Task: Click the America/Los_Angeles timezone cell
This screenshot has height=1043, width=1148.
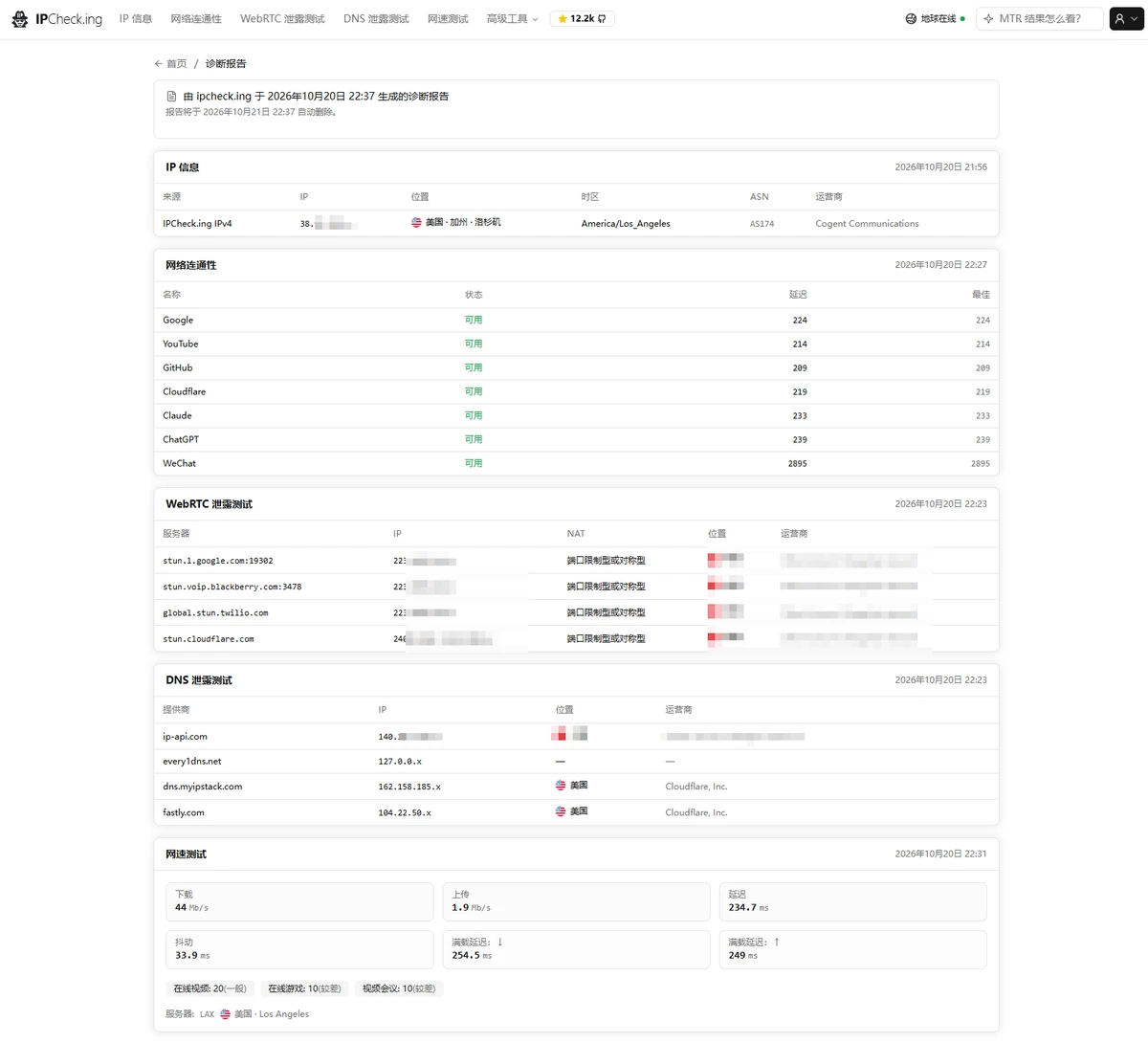Action: coord(626,224)
